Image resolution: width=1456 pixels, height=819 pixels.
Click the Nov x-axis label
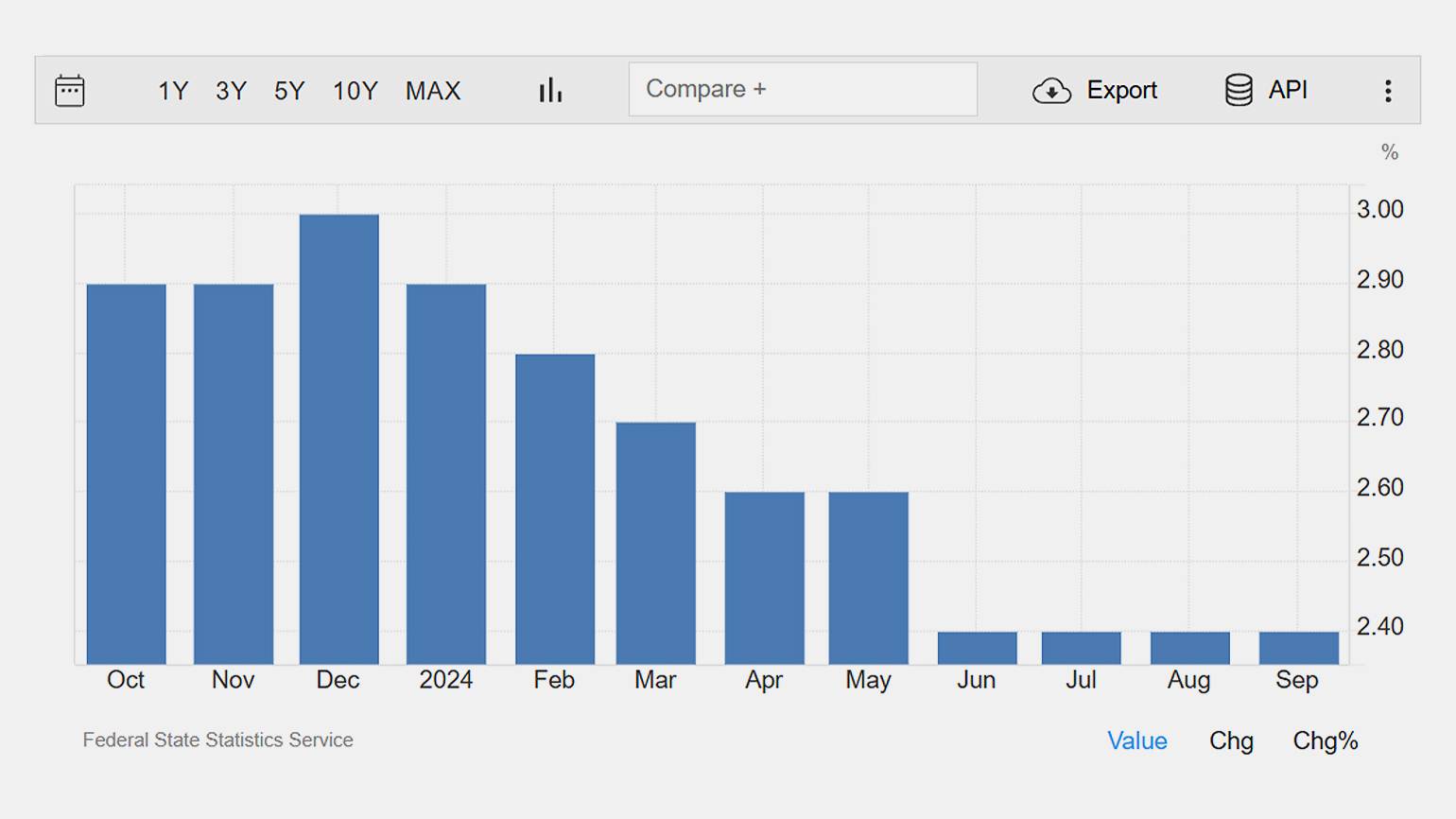pos(233,680)
